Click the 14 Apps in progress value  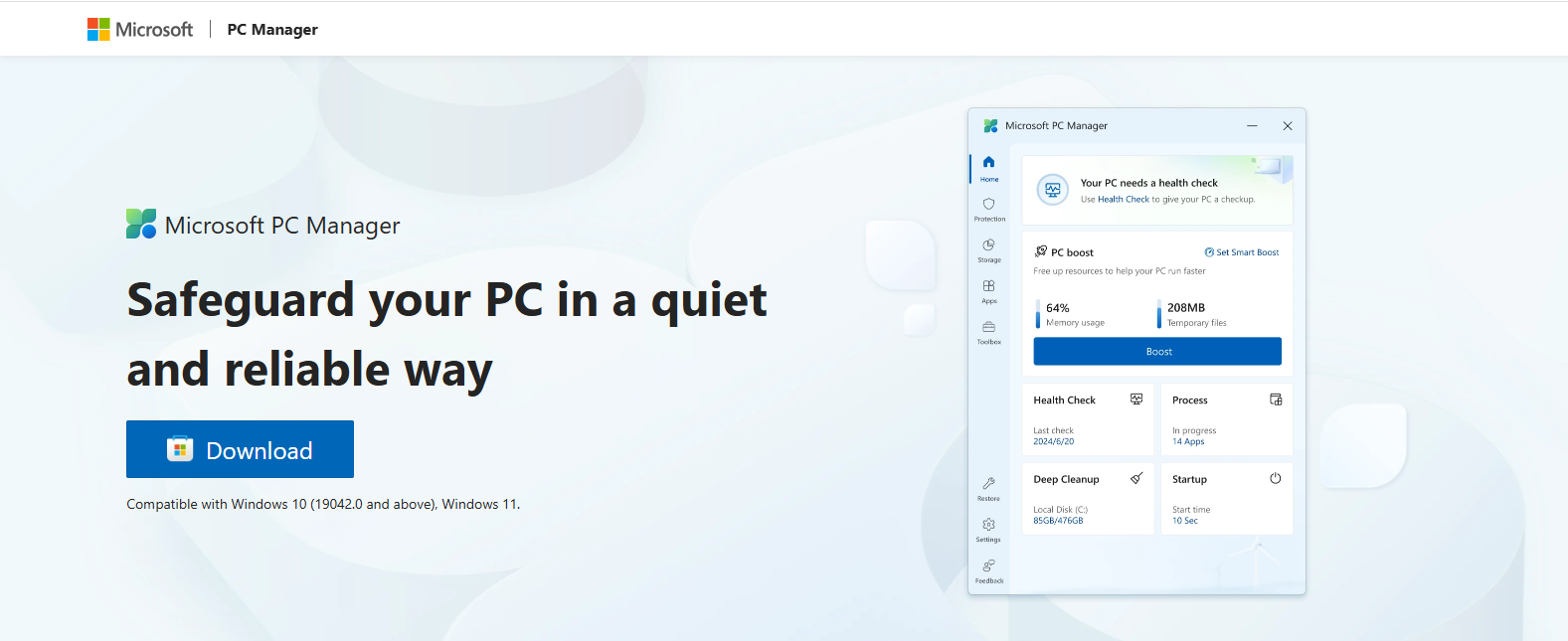coord(1188,441)
